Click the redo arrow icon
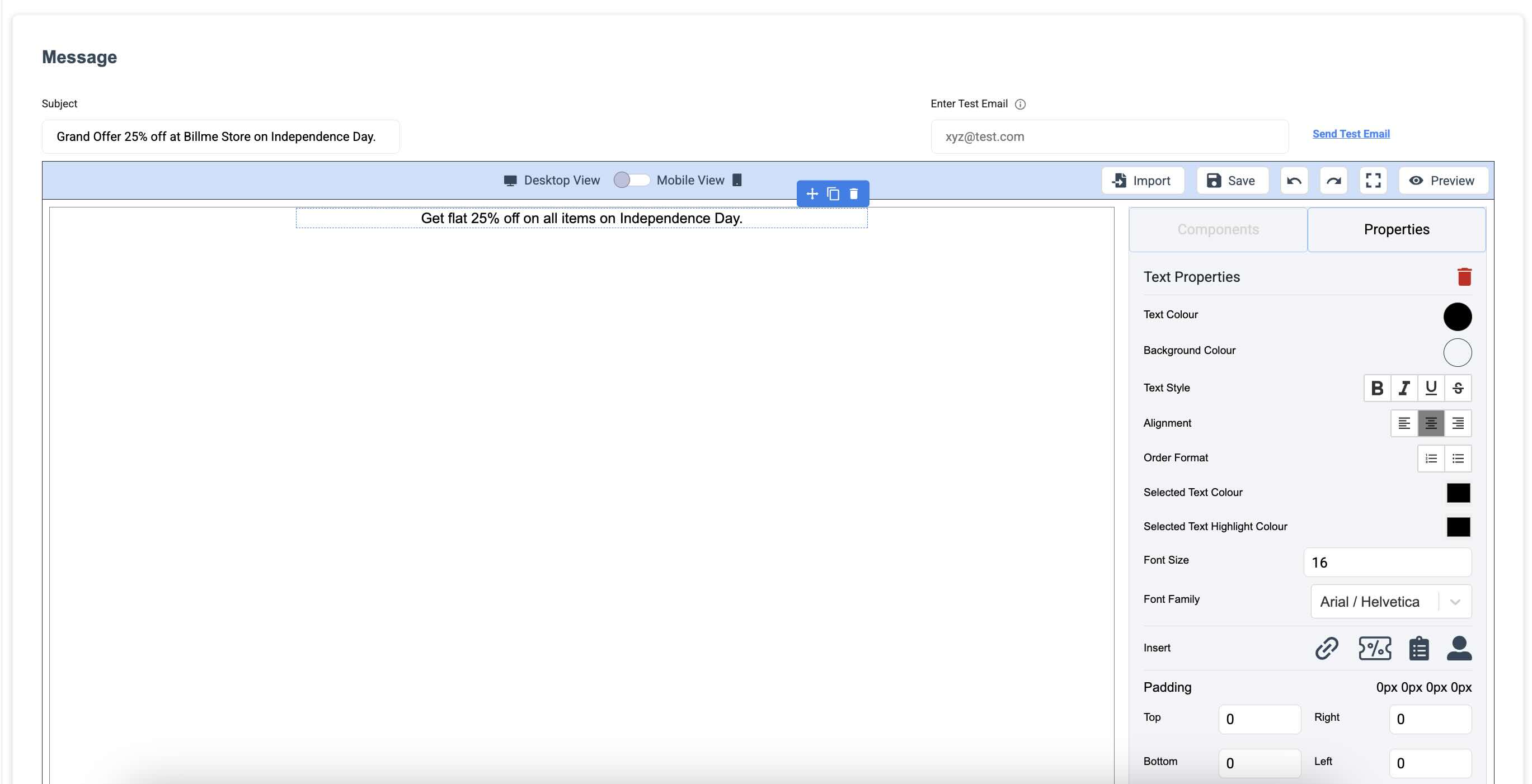1532x784 pixels. point(1333,181)
